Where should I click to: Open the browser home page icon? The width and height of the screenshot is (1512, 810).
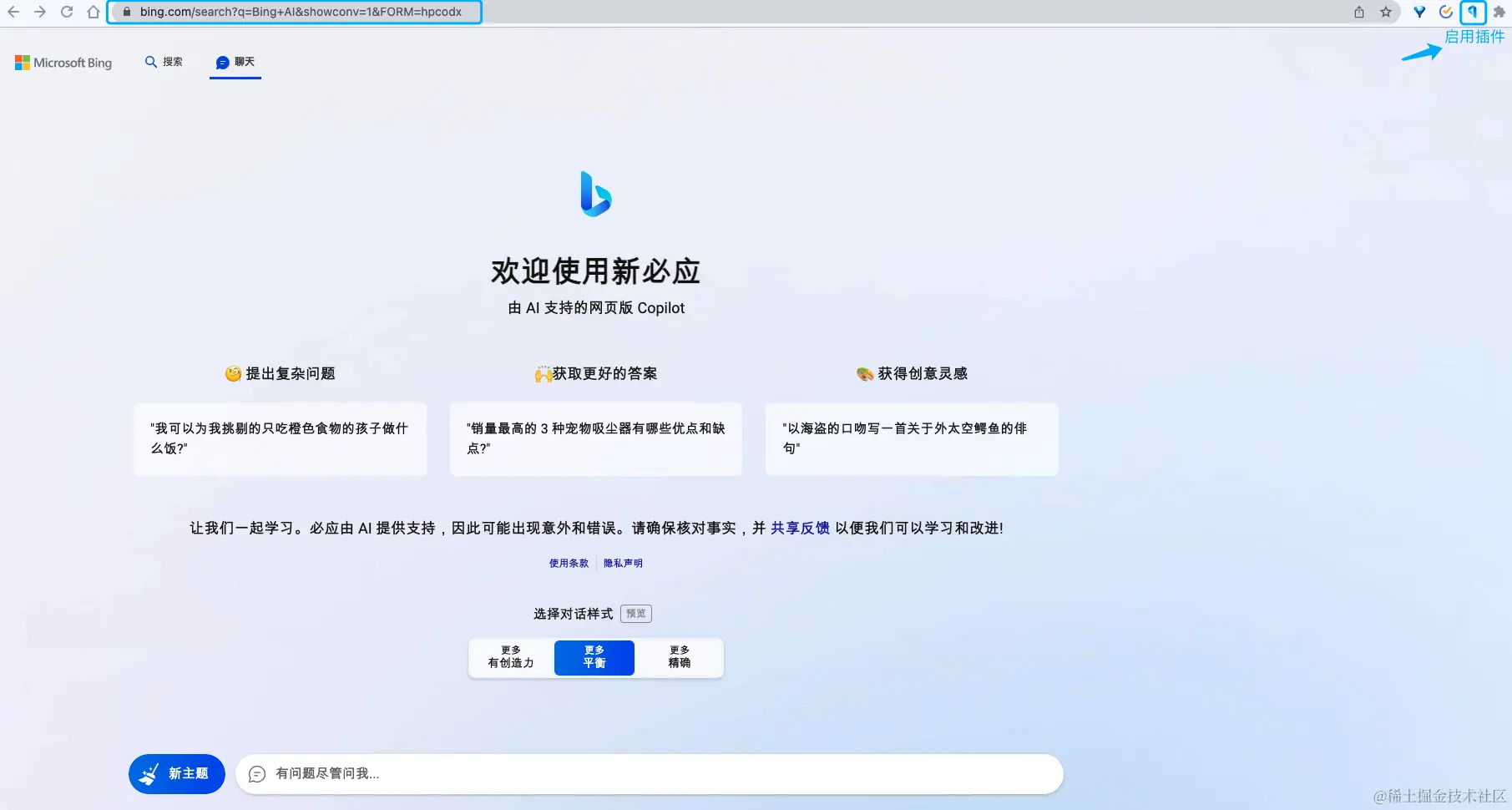pyautogui.click(x=94, y=12)
